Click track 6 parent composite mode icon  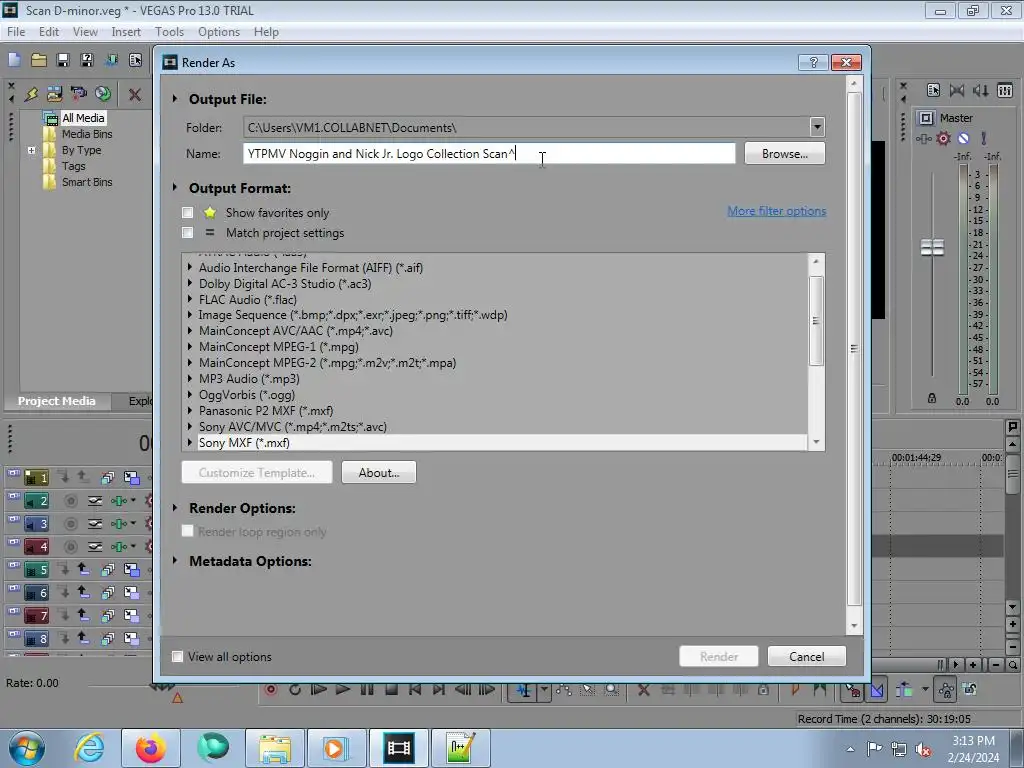[x=131, y=592]
